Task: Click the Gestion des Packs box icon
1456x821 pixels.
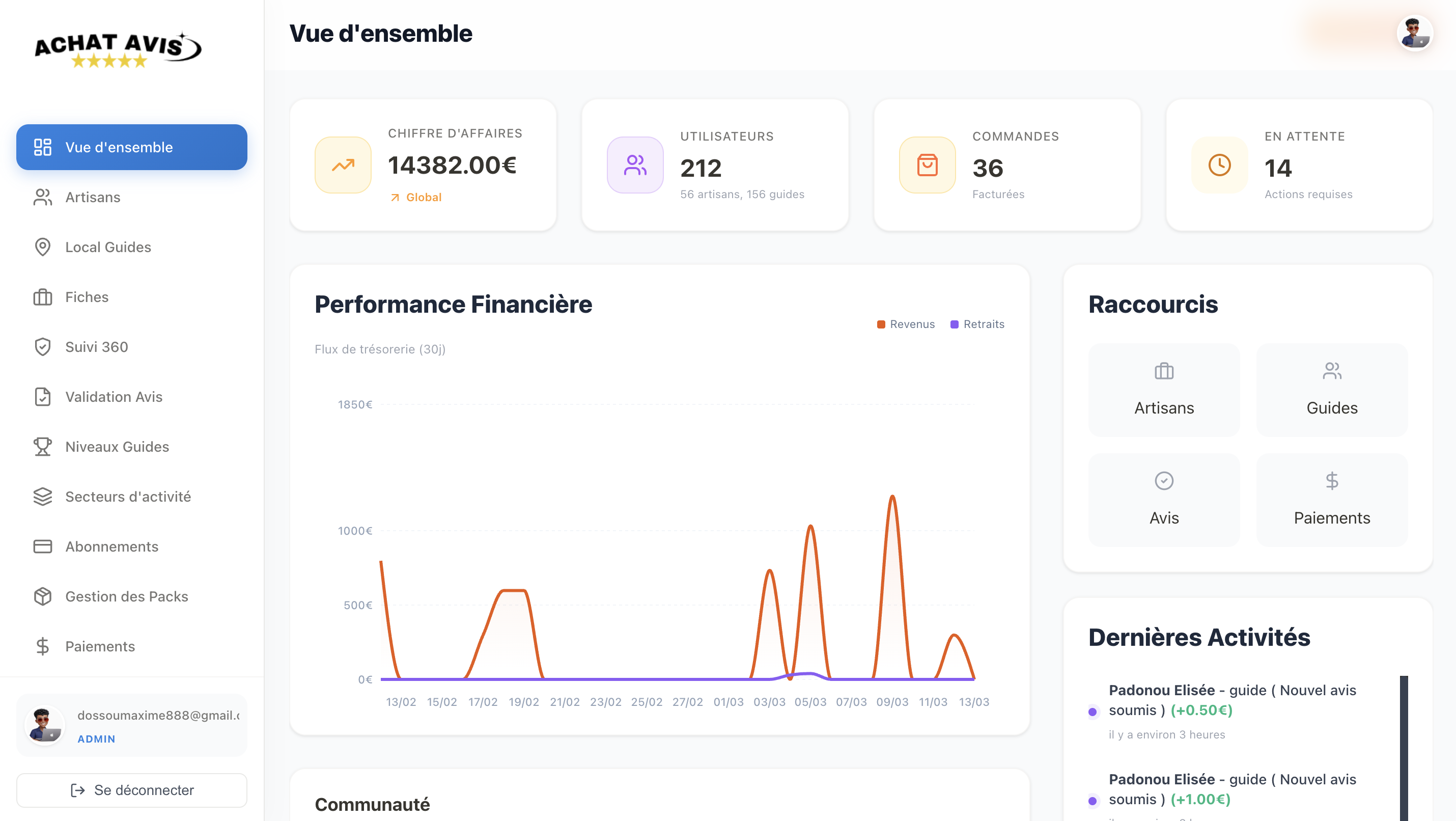Action: click(x=42, y=596)
